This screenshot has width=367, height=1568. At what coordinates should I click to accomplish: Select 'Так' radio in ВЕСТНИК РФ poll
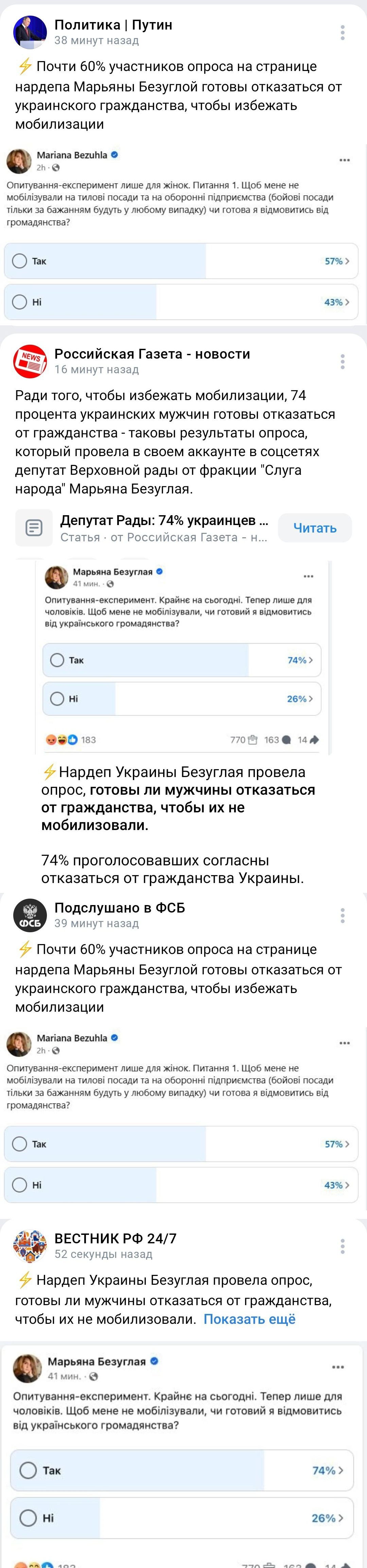pyautogui.click(x=28, y=1471)
